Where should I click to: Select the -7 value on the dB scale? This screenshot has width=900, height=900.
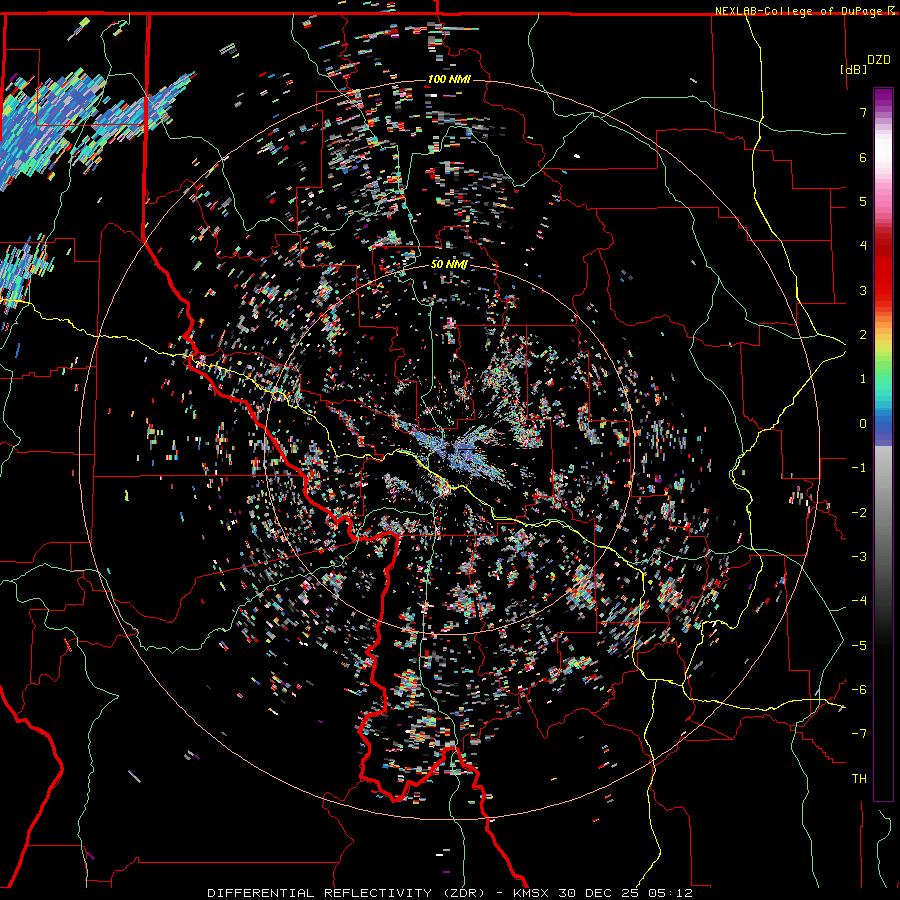(859, 734)
